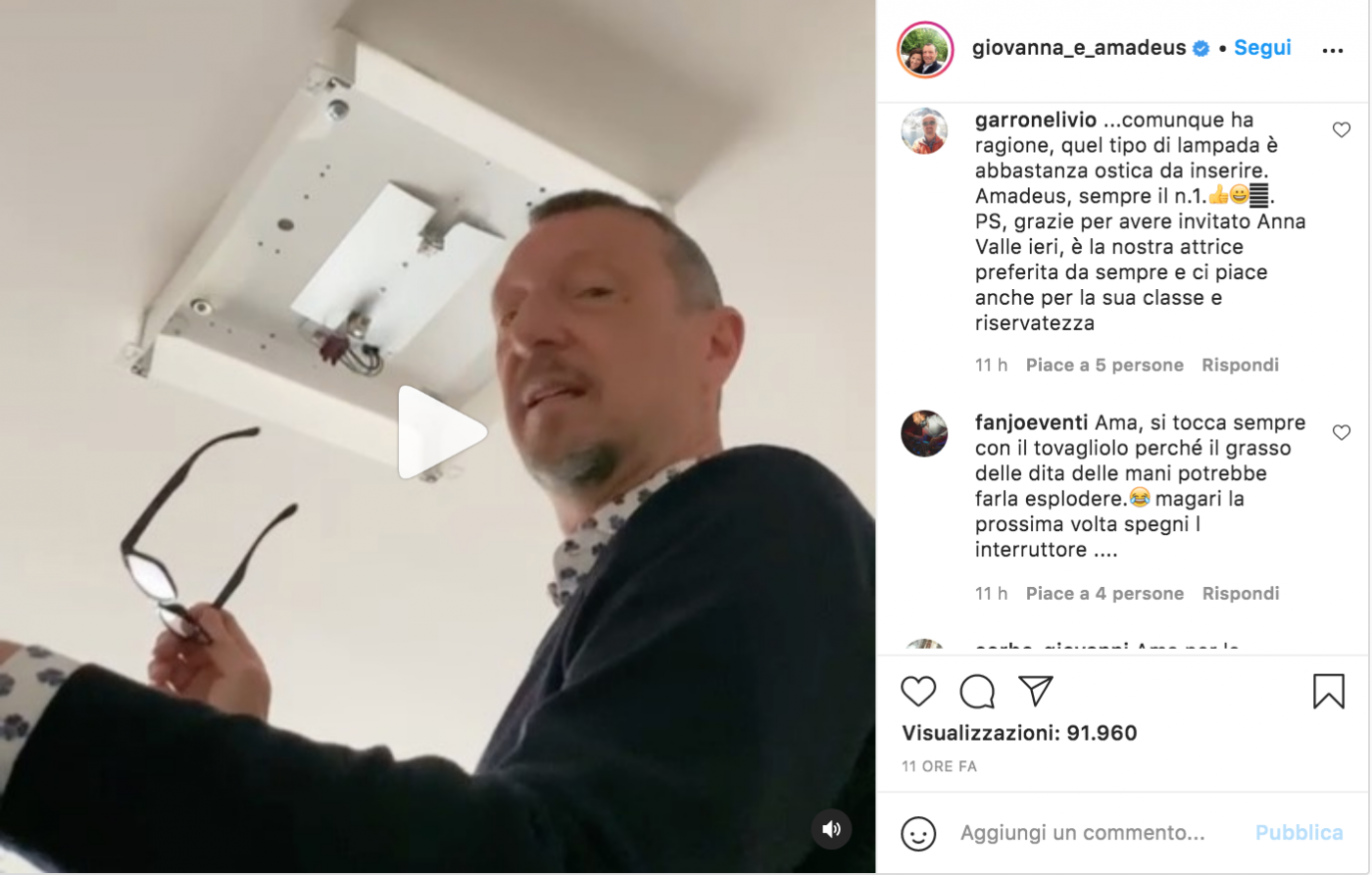The image size is (1372, 875).
Task: Open garronelivio's avatar thumbnail
Action: tap(924, 130)
